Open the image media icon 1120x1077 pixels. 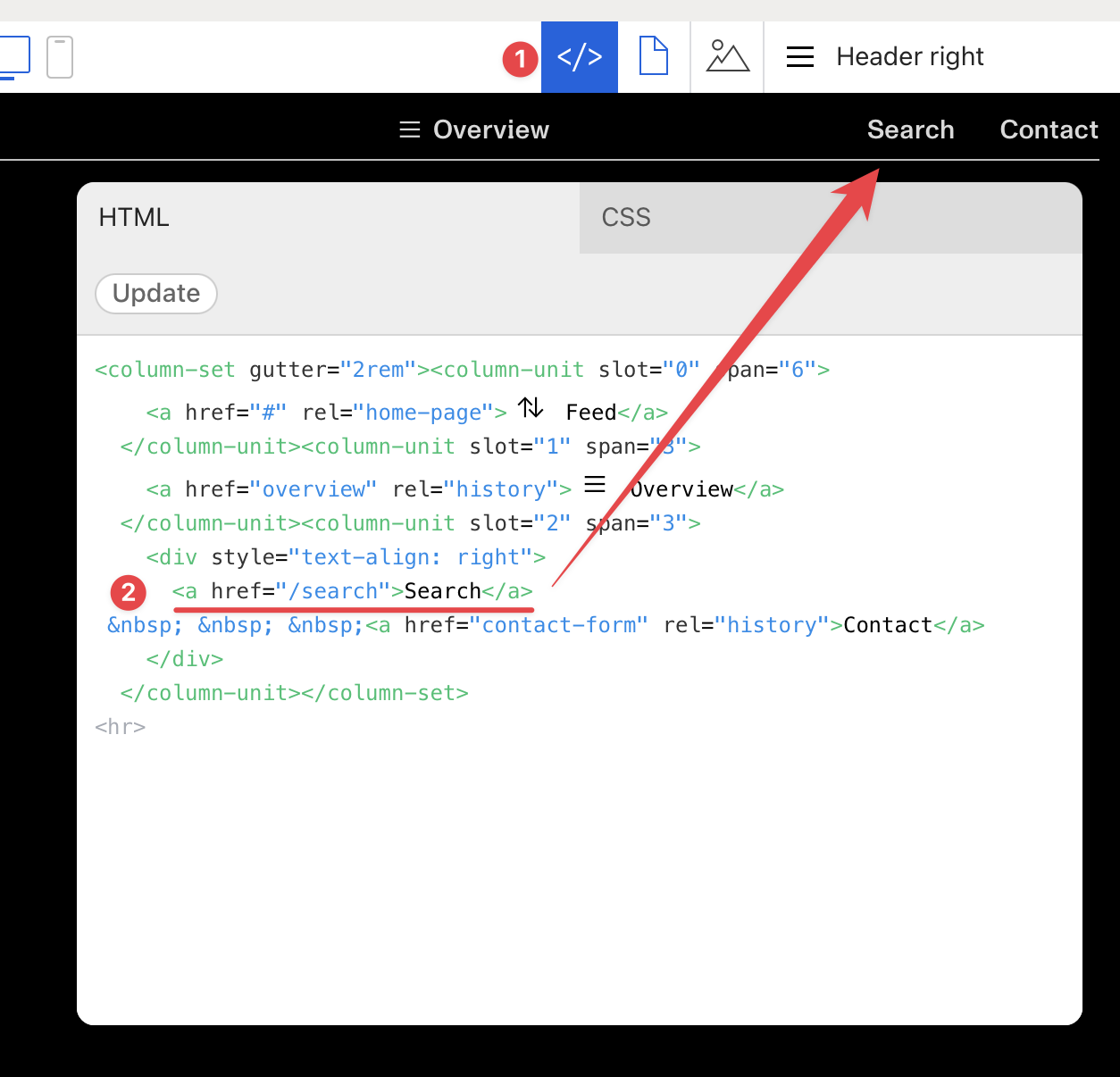[727, 57]
